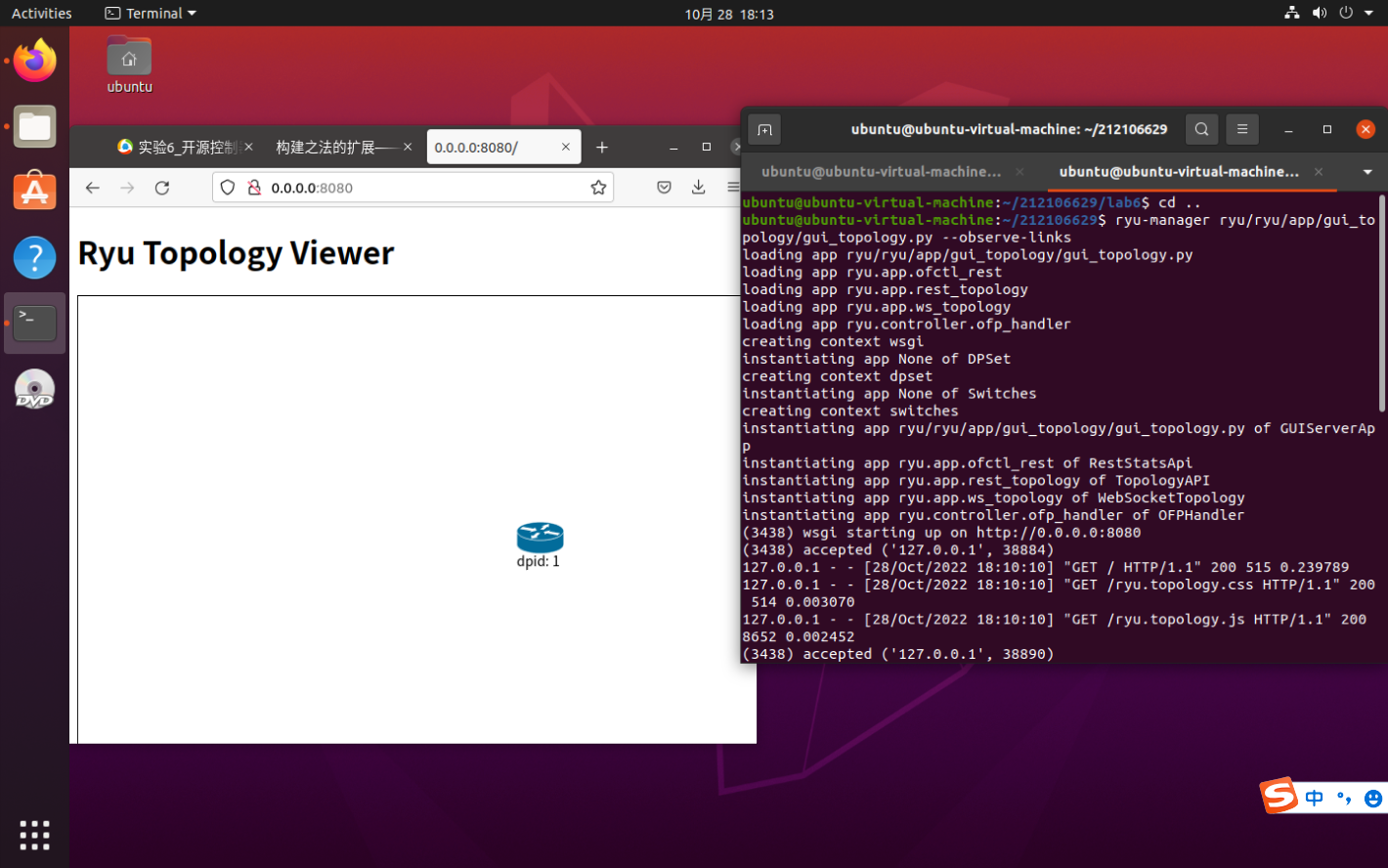Select the second, active terminal tab
This screenshot has height=868, width=1388.
pos(1180,172)
